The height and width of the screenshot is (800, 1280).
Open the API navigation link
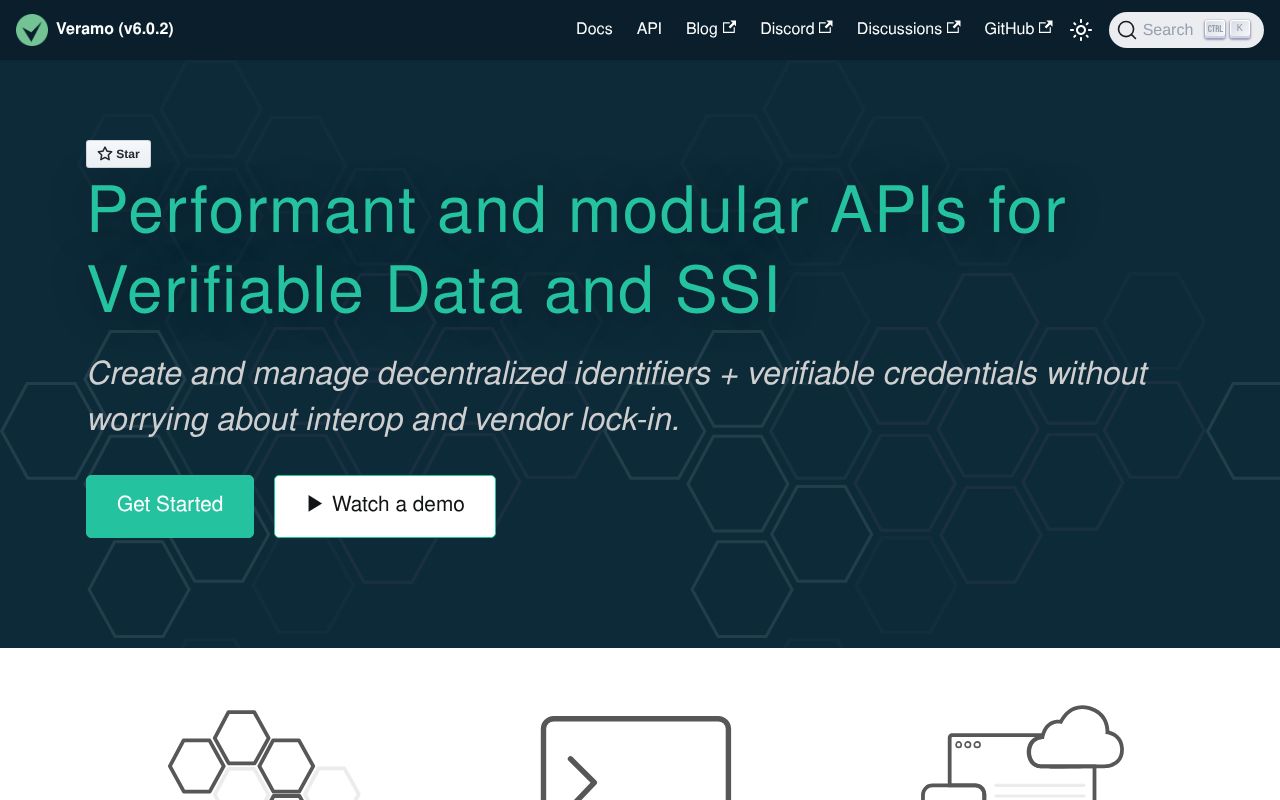[649, 29]
